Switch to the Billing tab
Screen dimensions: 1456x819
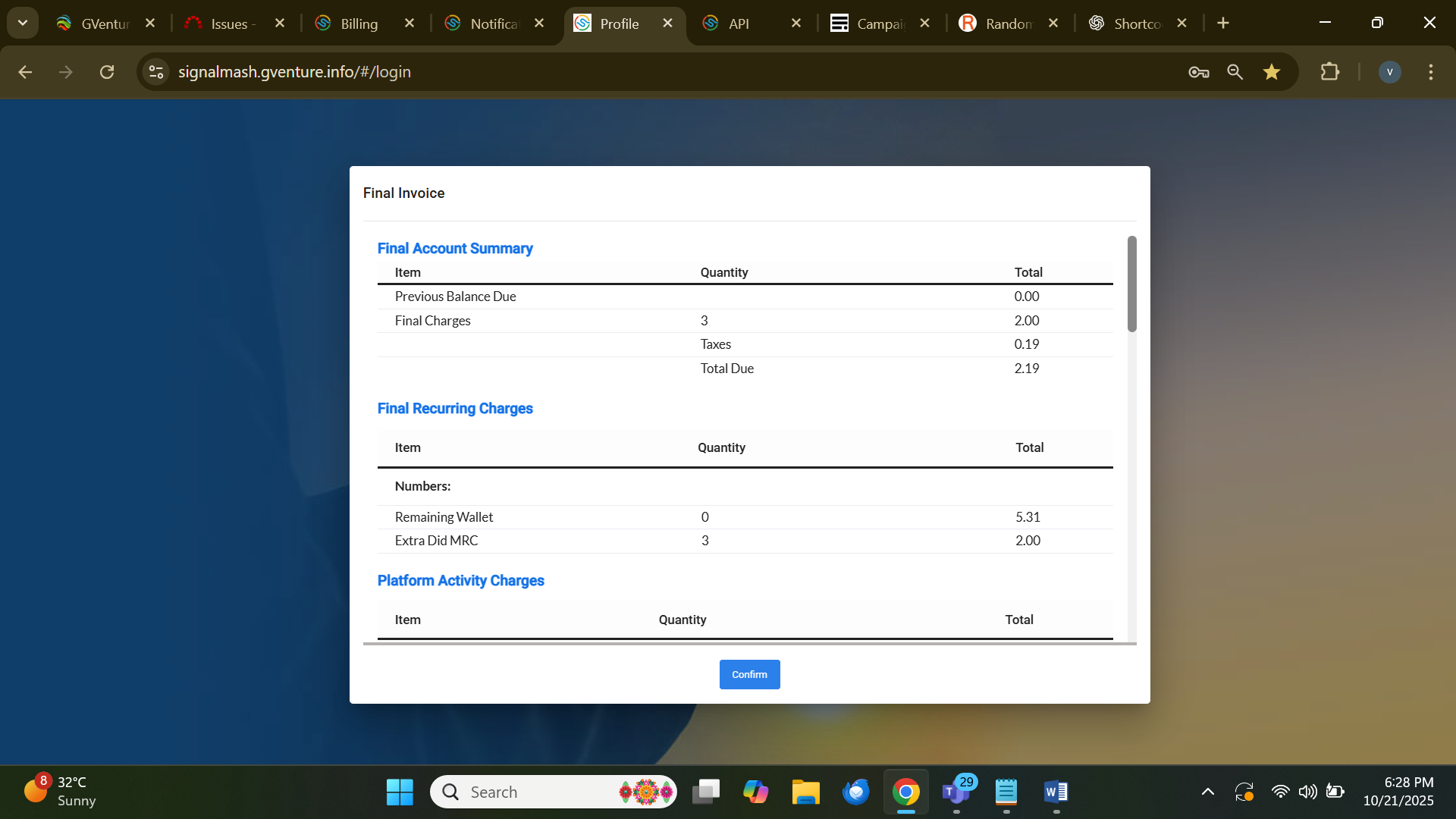coord(359,24)
